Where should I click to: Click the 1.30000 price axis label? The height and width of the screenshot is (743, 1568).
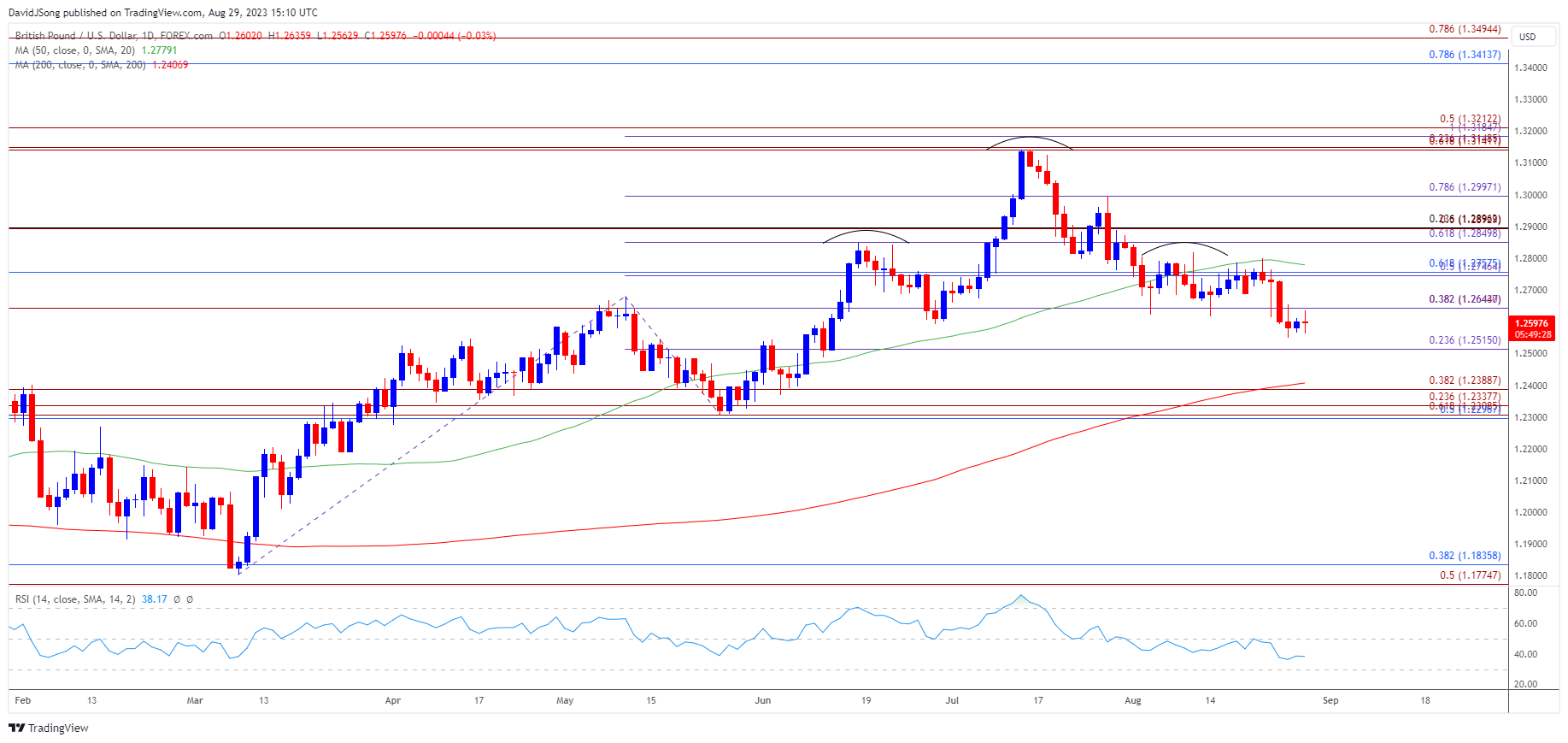click(1530, 195)
